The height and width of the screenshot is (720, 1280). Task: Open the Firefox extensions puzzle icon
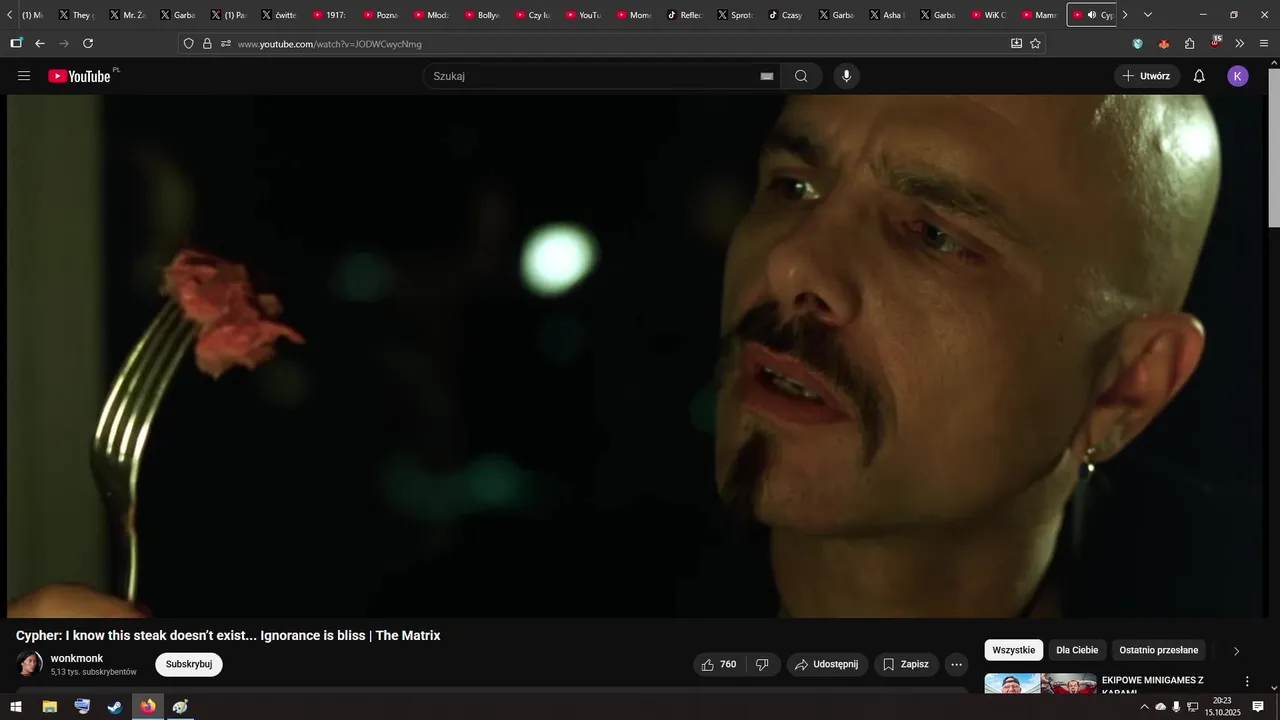click(x=1190, y=44)
